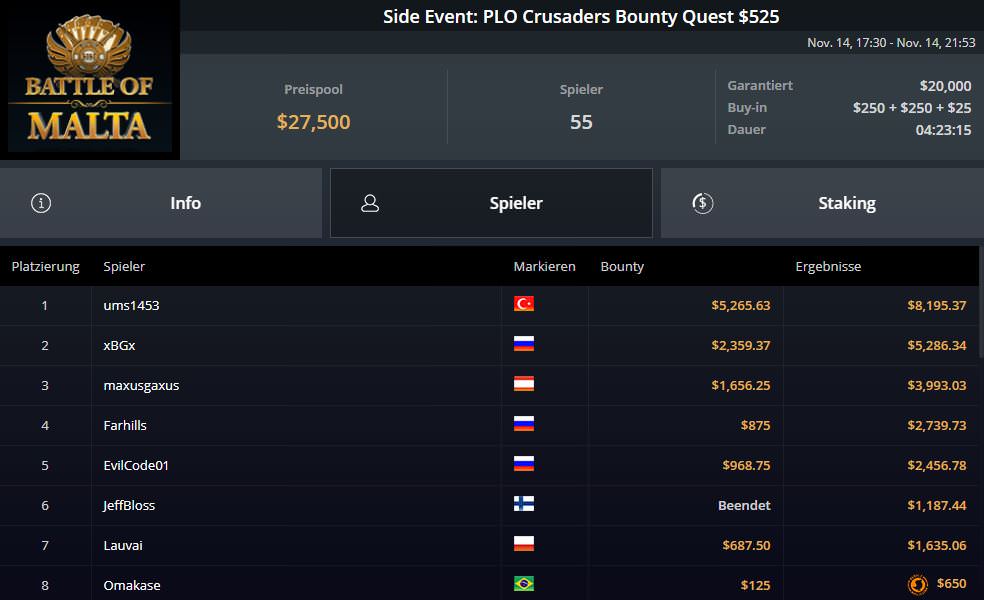The height and width of the screenshot is (600, 984).
Task: Click the info circle icon
Action: (x=41, y=203)
